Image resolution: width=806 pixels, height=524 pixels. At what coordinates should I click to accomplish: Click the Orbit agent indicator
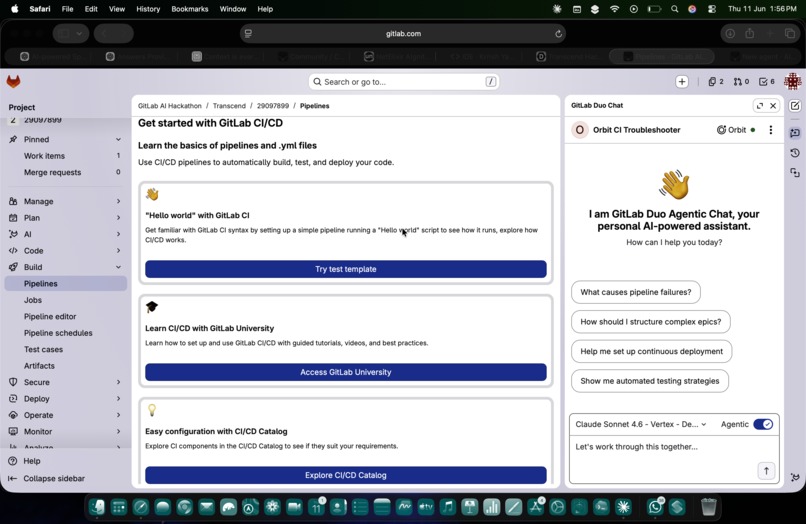[x=736, y=130]
